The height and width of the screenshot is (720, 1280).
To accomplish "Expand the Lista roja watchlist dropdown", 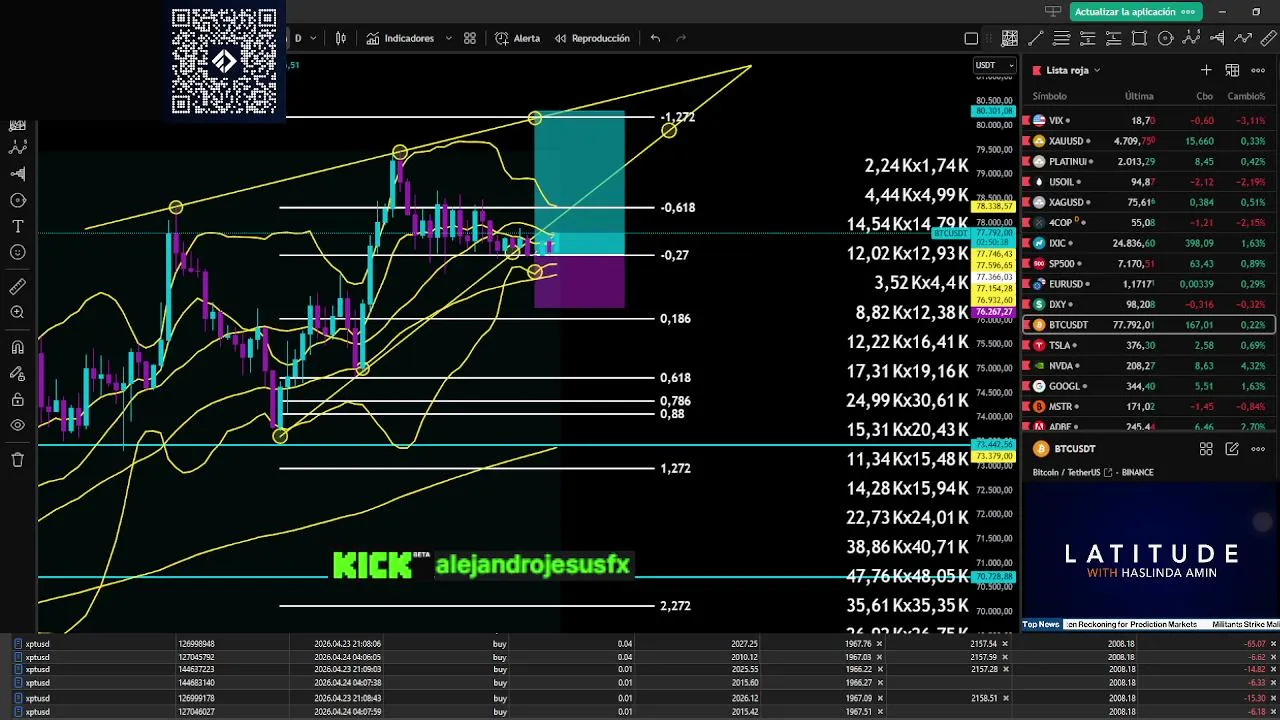I will [x=1073, y=70].
